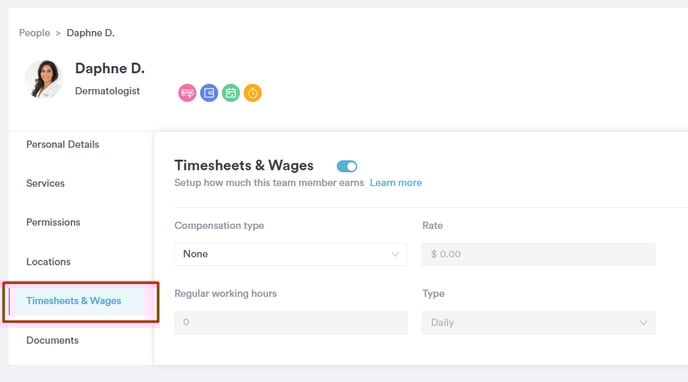Click the green calendar badge icon

click(x=231, y=93)
